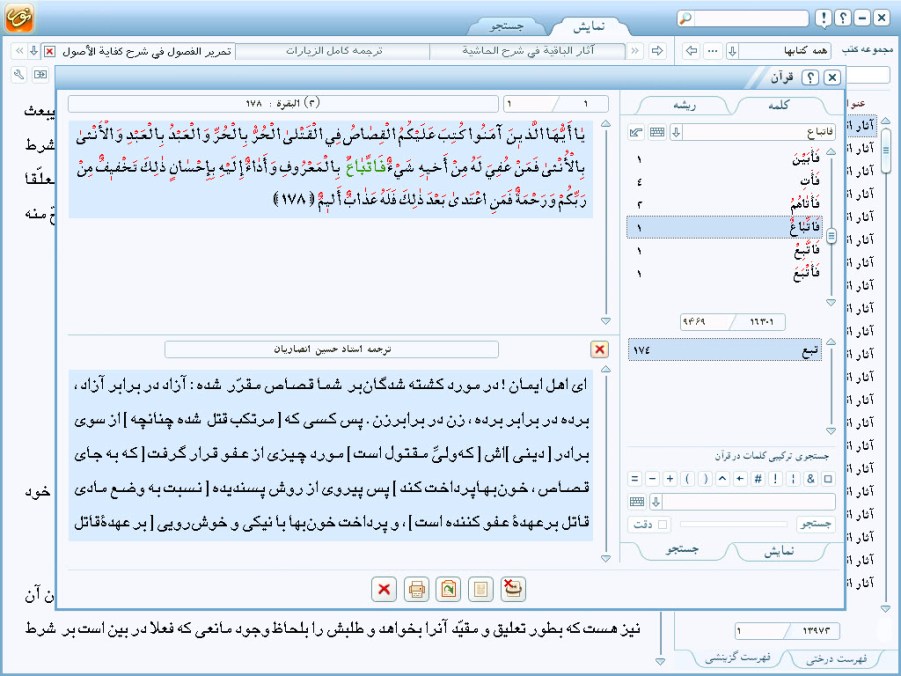Insert the equals sign operator
901x676 pixels.
[634, 478]
